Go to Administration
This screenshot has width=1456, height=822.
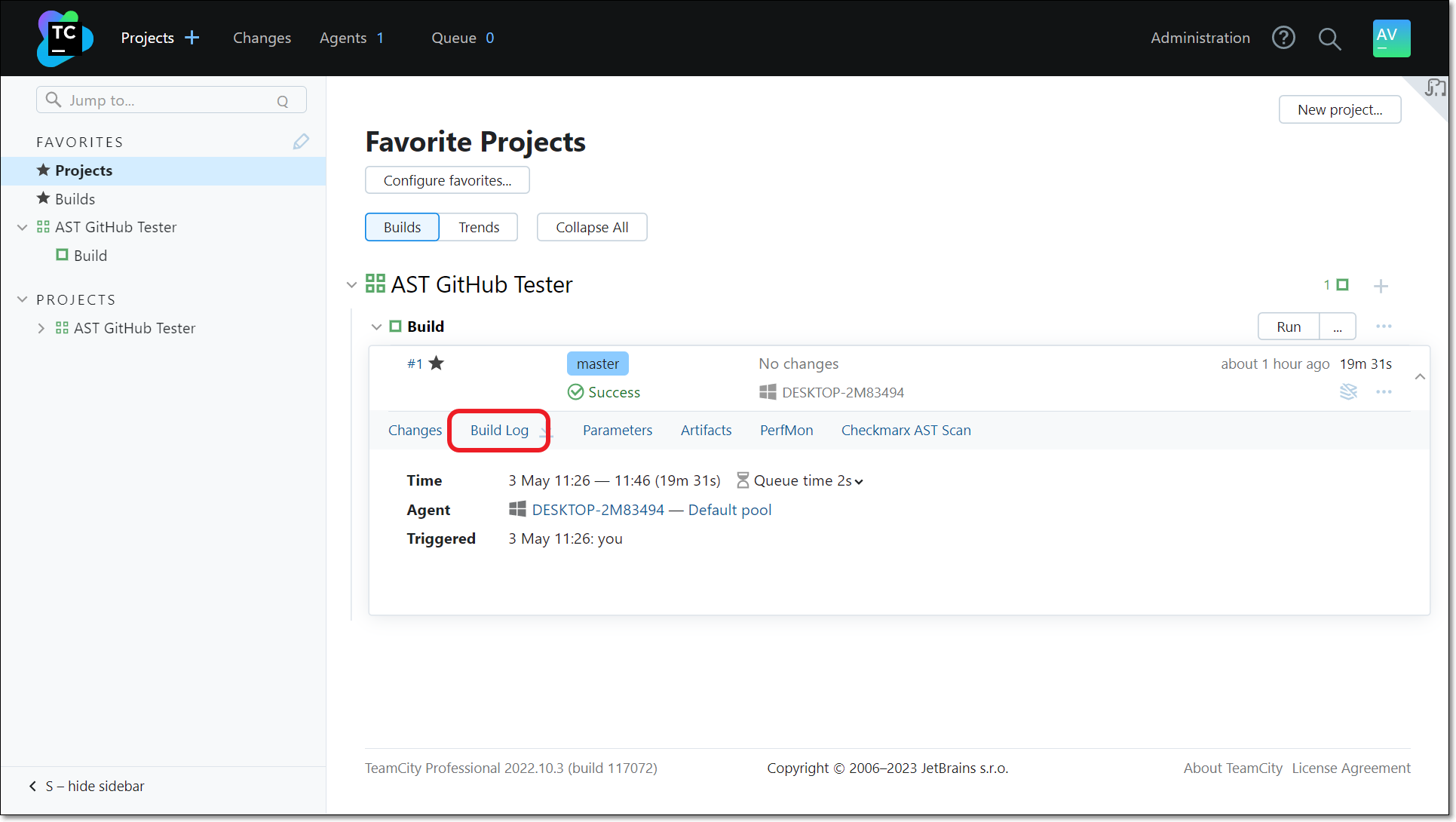click(x=1200, y=38)
